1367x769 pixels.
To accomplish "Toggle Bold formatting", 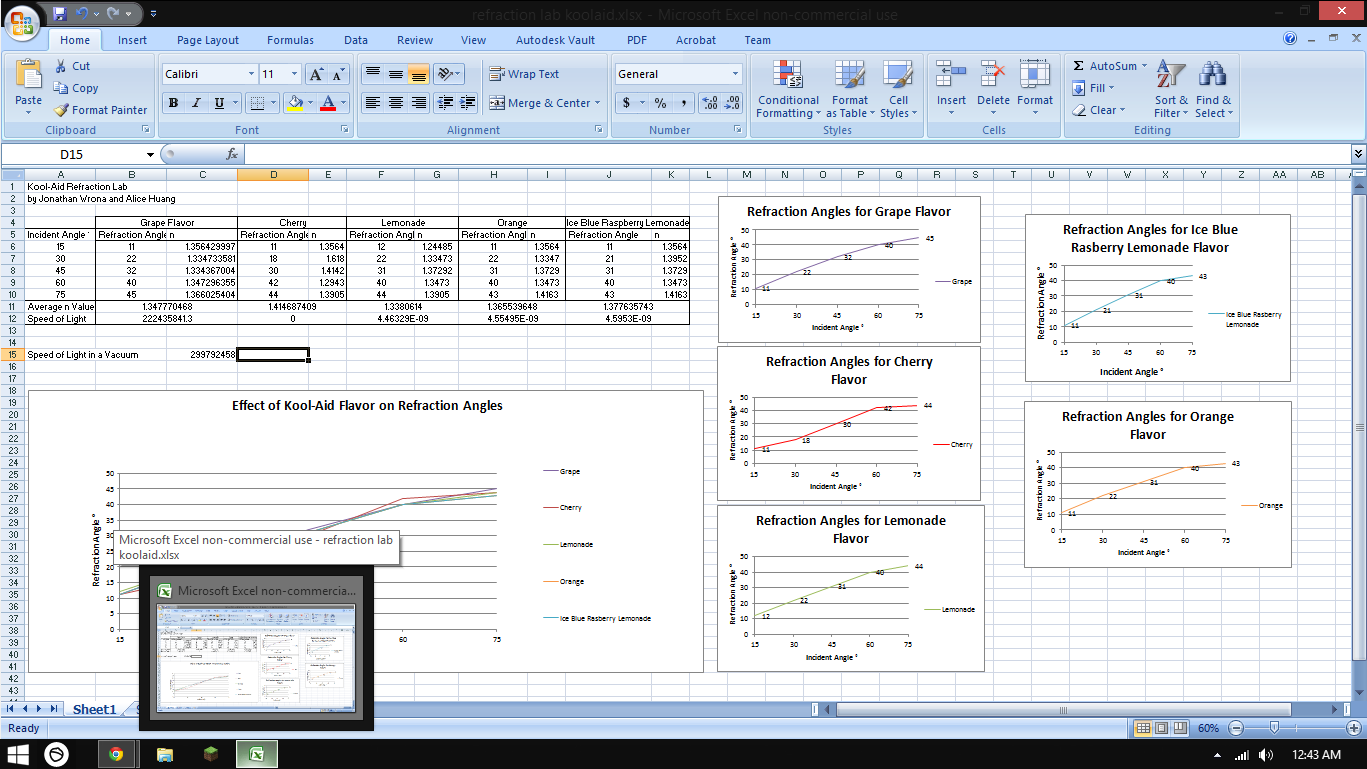I will point(173,103).
